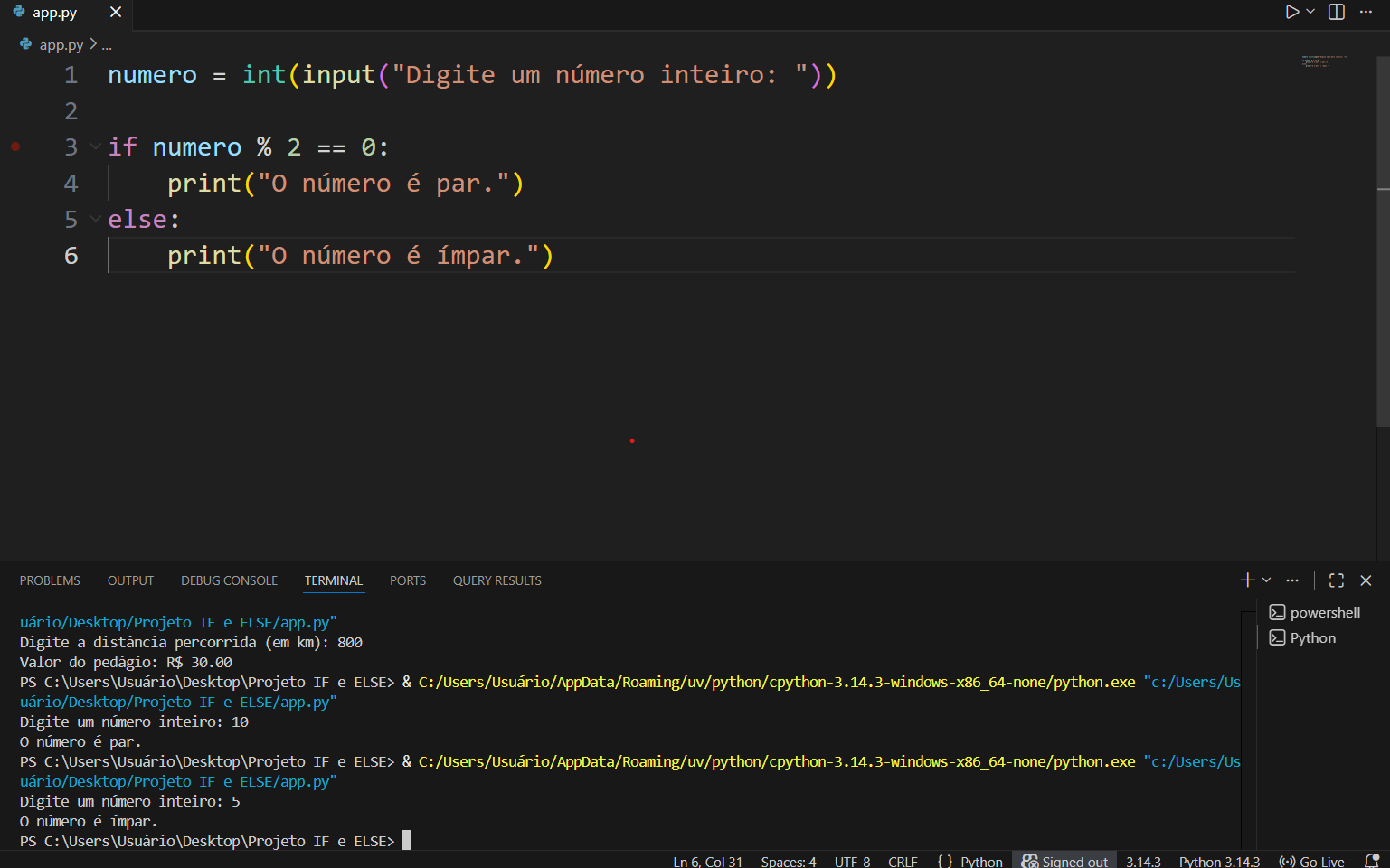
Task: Change indentation via Spaces: 4
Action: tap(788, 861)
